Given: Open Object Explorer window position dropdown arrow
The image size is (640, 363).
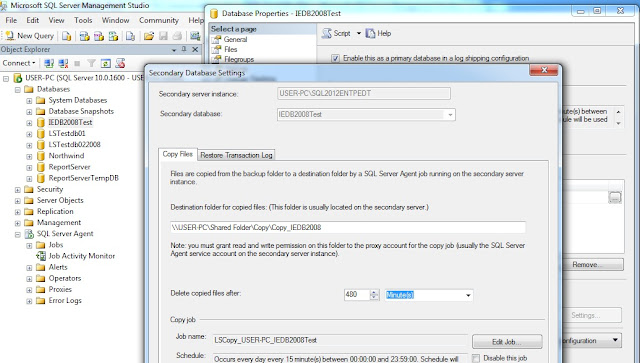Looking at the screenshot, I should click(174, 50).
